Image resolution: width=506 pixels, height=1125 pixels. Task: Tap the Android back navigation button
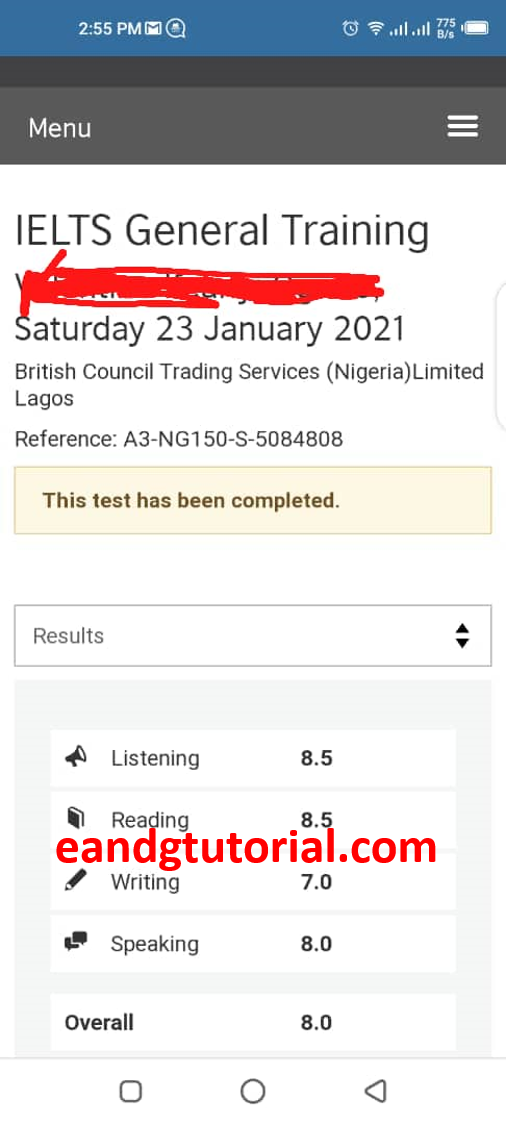click(x=375, y=1091)
